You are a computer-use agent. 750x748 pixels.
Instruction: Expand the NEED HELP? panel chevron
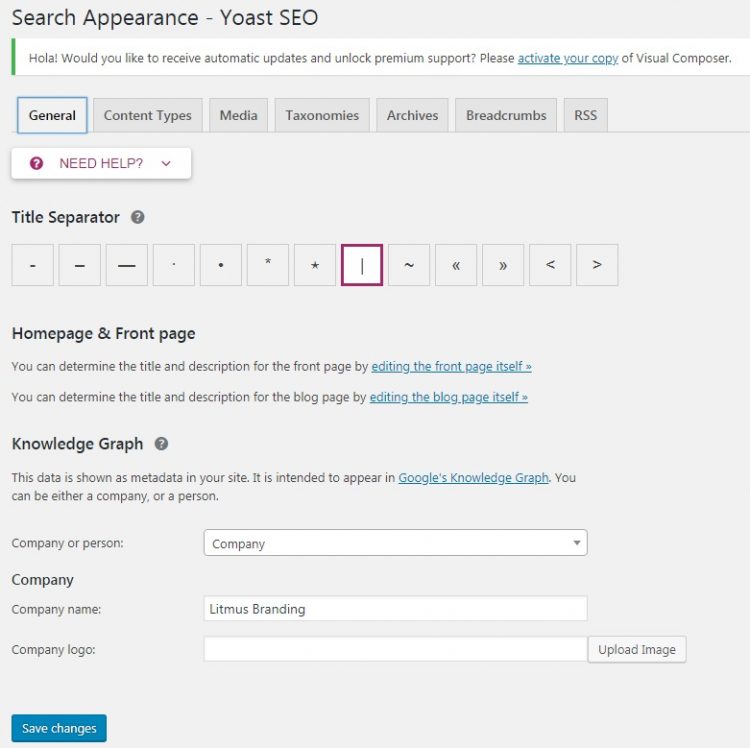[x=166, y=164]
